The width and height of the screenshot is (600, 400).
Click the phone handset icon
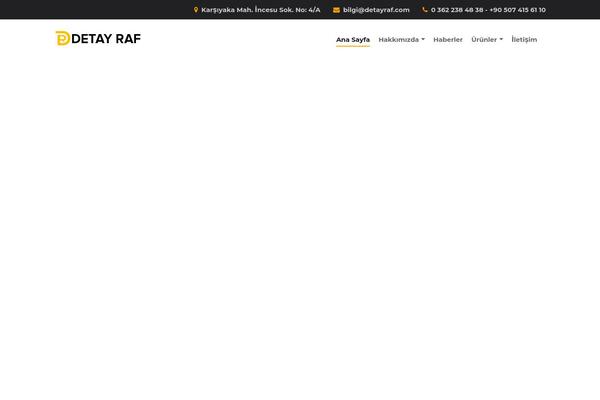point(425,10)
